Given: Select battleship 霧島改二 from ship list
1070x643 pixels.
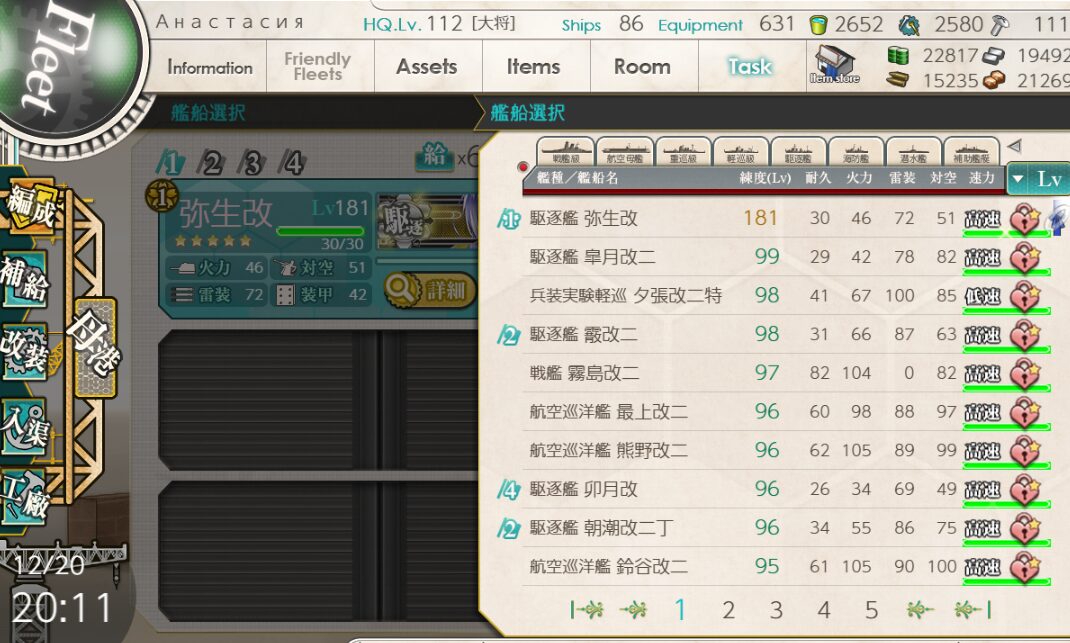Looking at the screenshot, I should [x=785, y=373].
